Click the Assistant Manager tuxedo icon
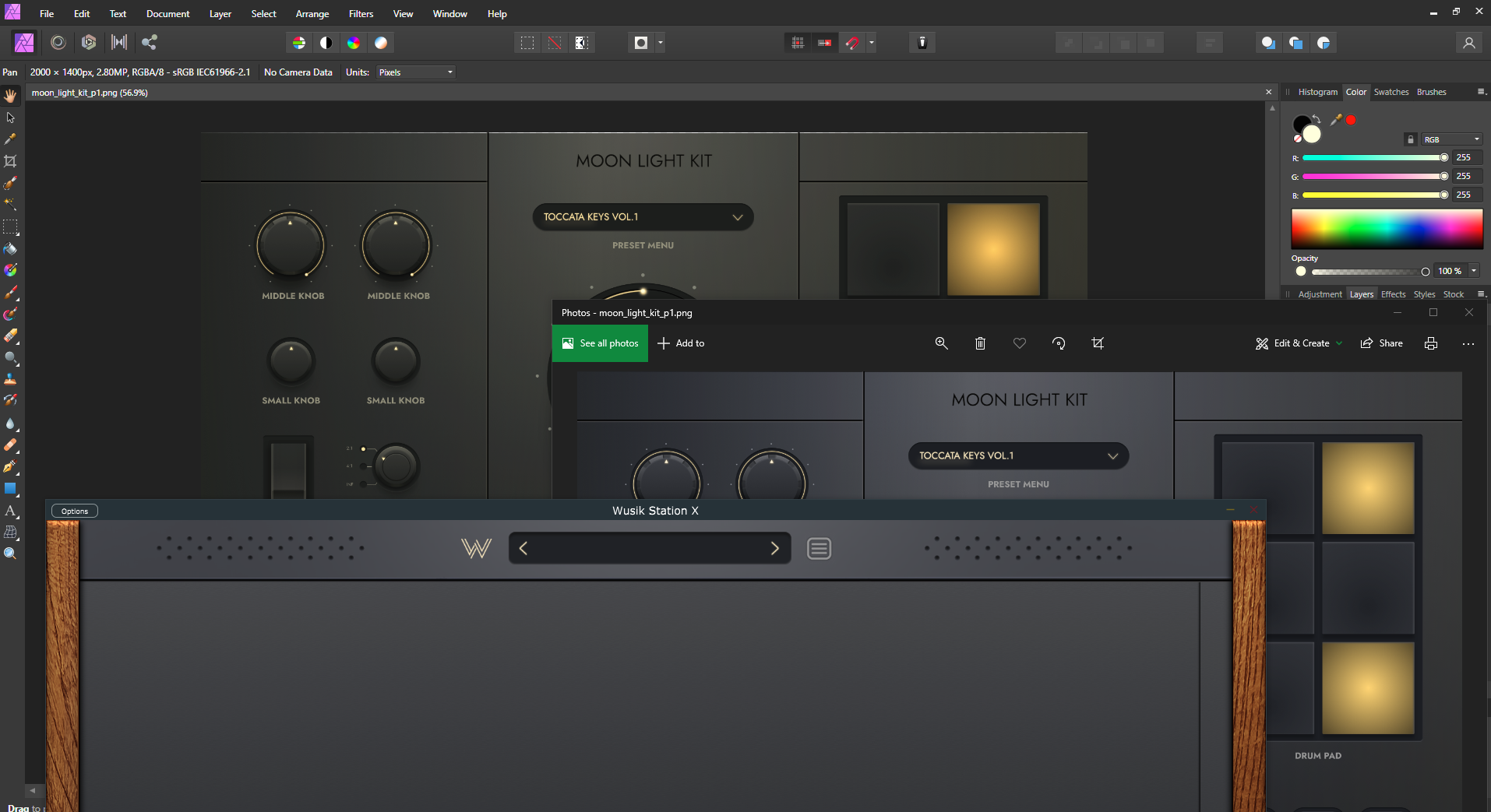The height and width of the screenshot is (812, 1491). pos(922,43)
